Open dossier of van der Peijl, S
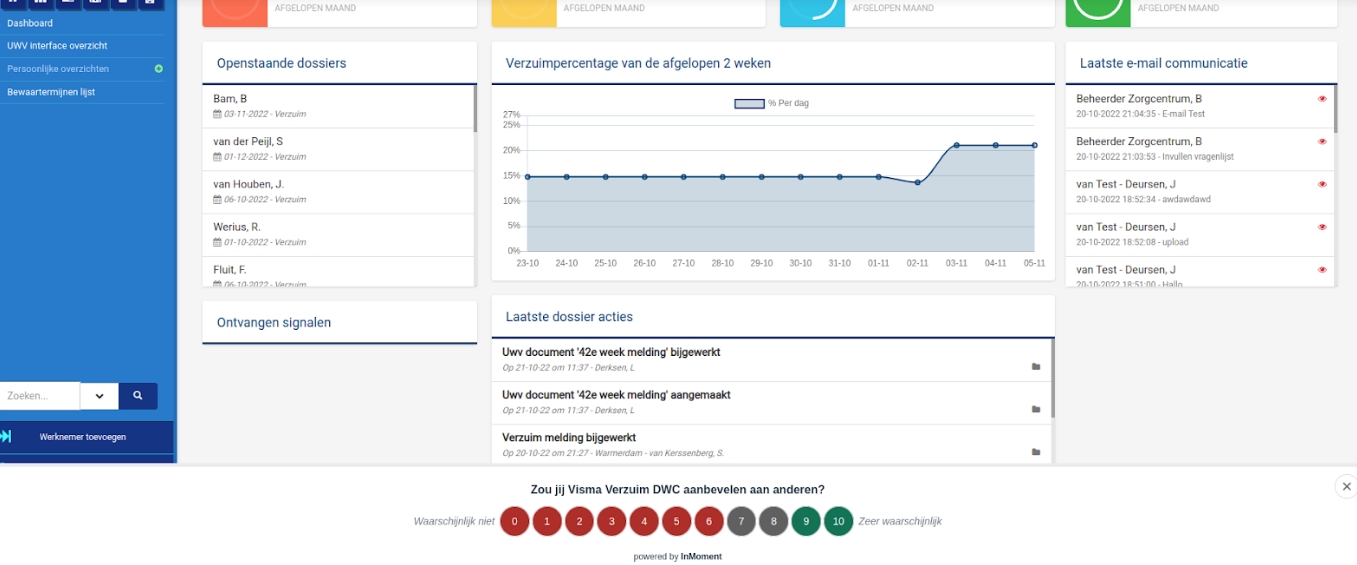1357x565 pixels. pyautogui.click(x=337, y=149)
